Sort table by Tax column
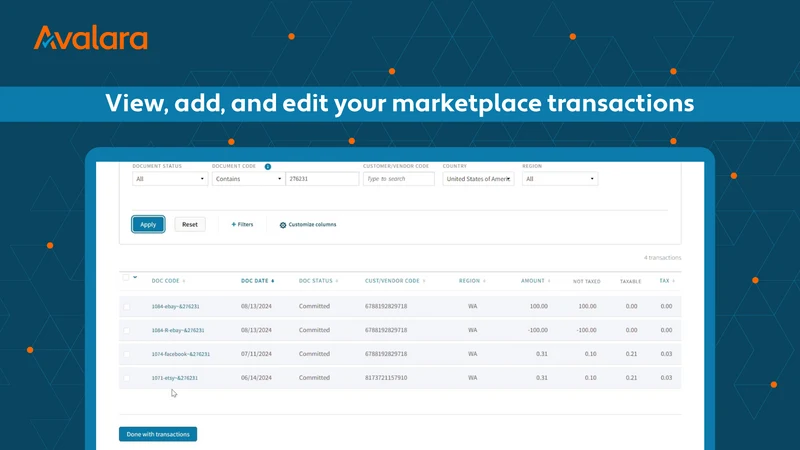This screenshot has height=450, width=800. tap(667, 281)
